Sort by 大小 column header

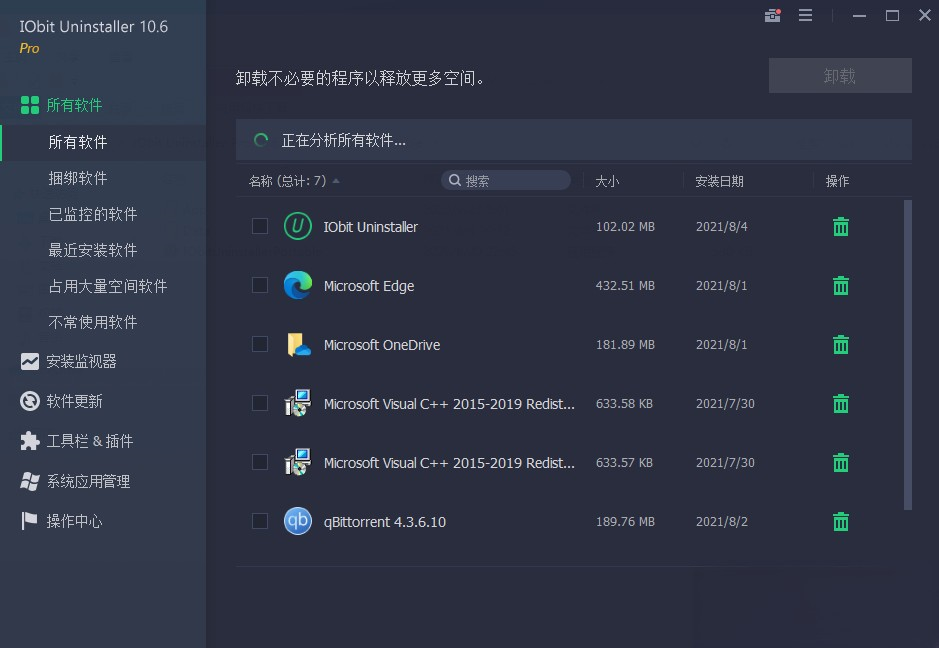coord(607,181)
